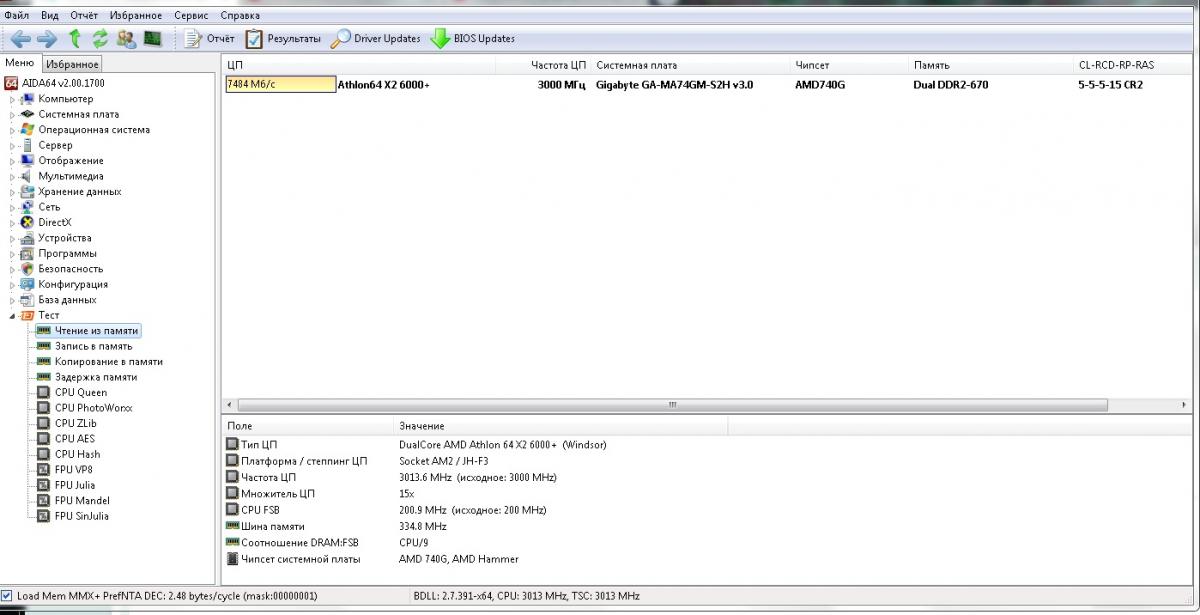
Task: Open the Отчёт report toolbar button
Action: 211,39
